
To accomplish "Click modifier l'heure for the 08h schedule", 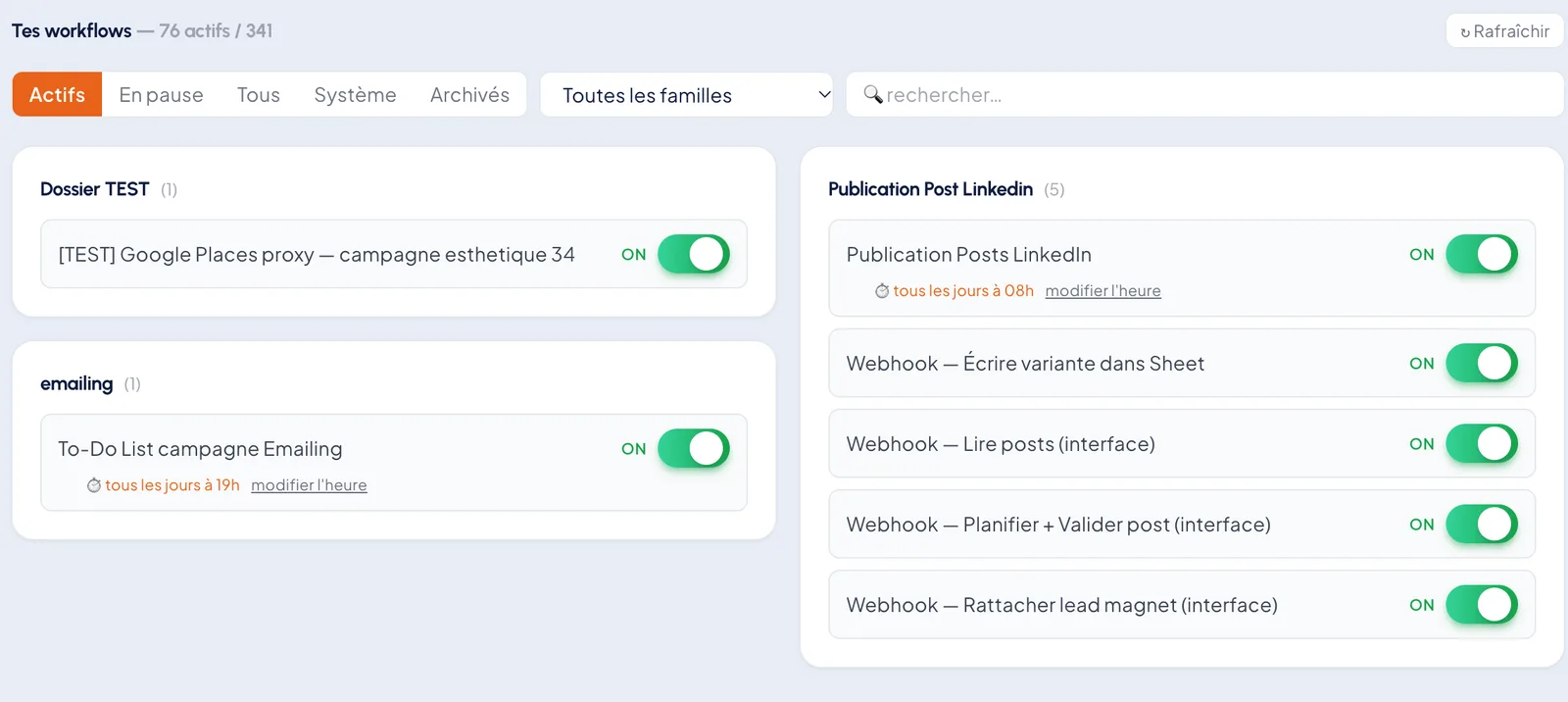I will 1102,291.
